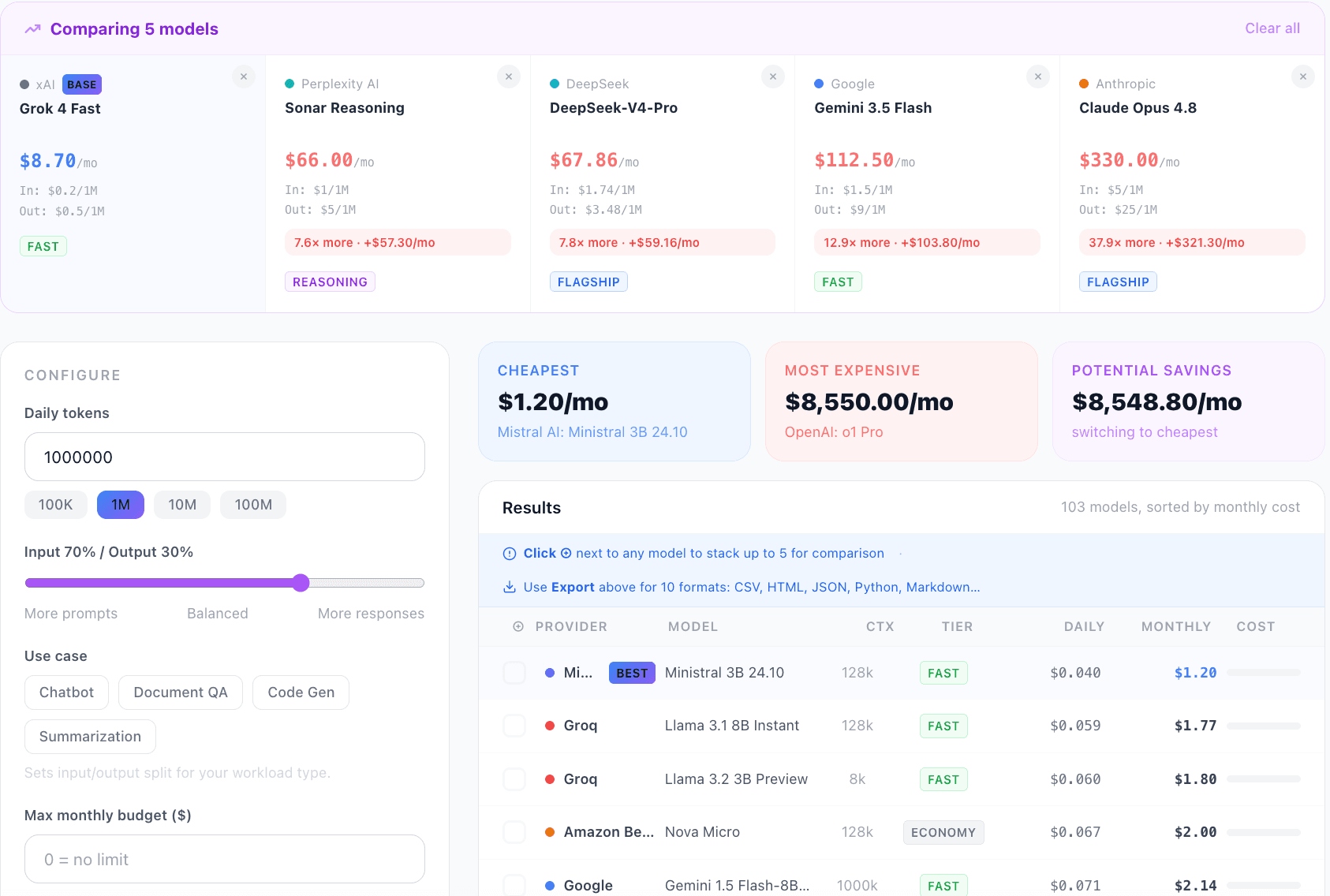
Task: Click the 7.6× more cost difference on Sonar Reasoning
Action: [398, 242]
